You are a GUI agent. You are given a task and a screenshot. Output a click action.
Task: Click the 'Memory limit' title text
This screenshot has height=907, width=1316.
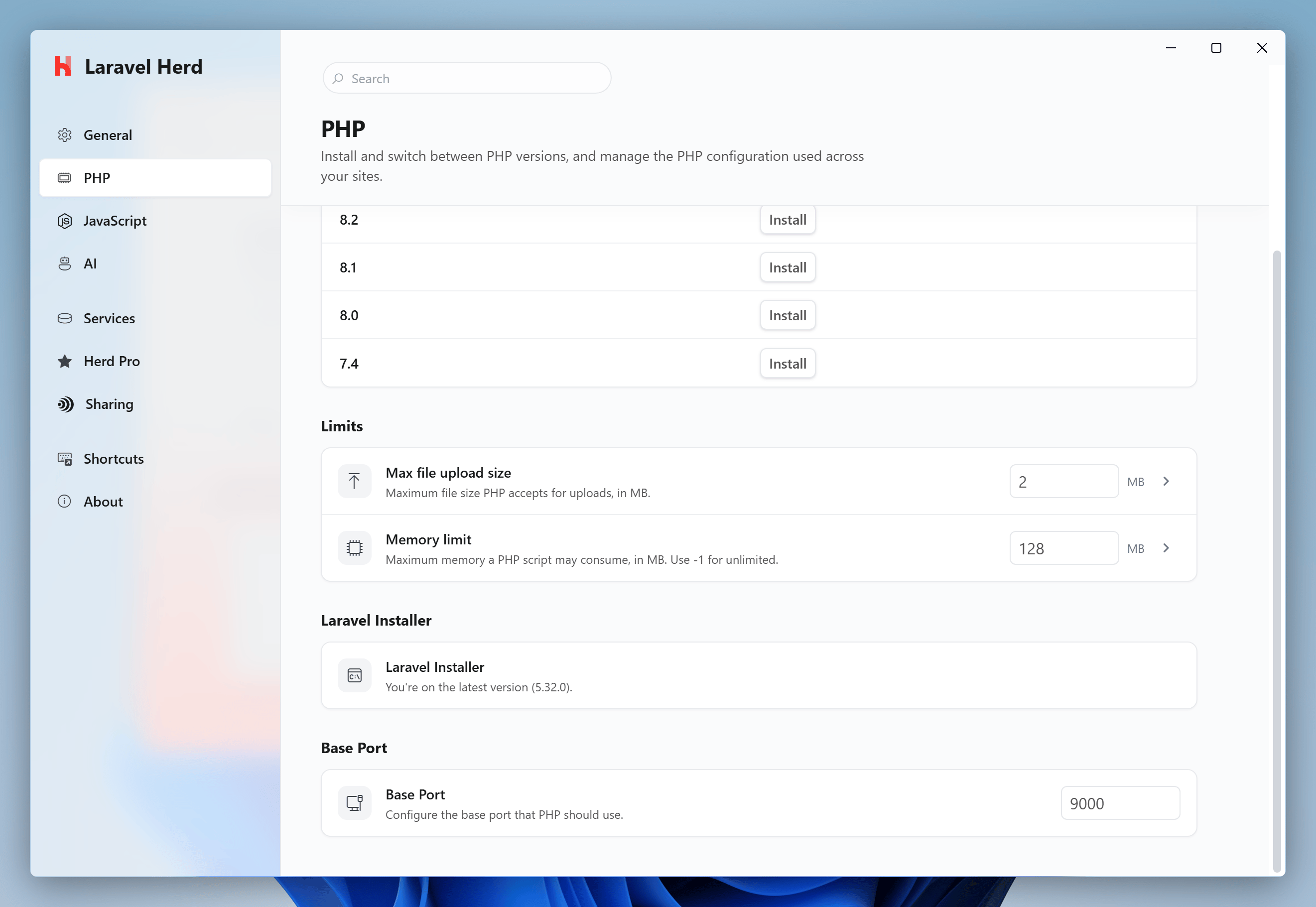(x=428, y=539)
